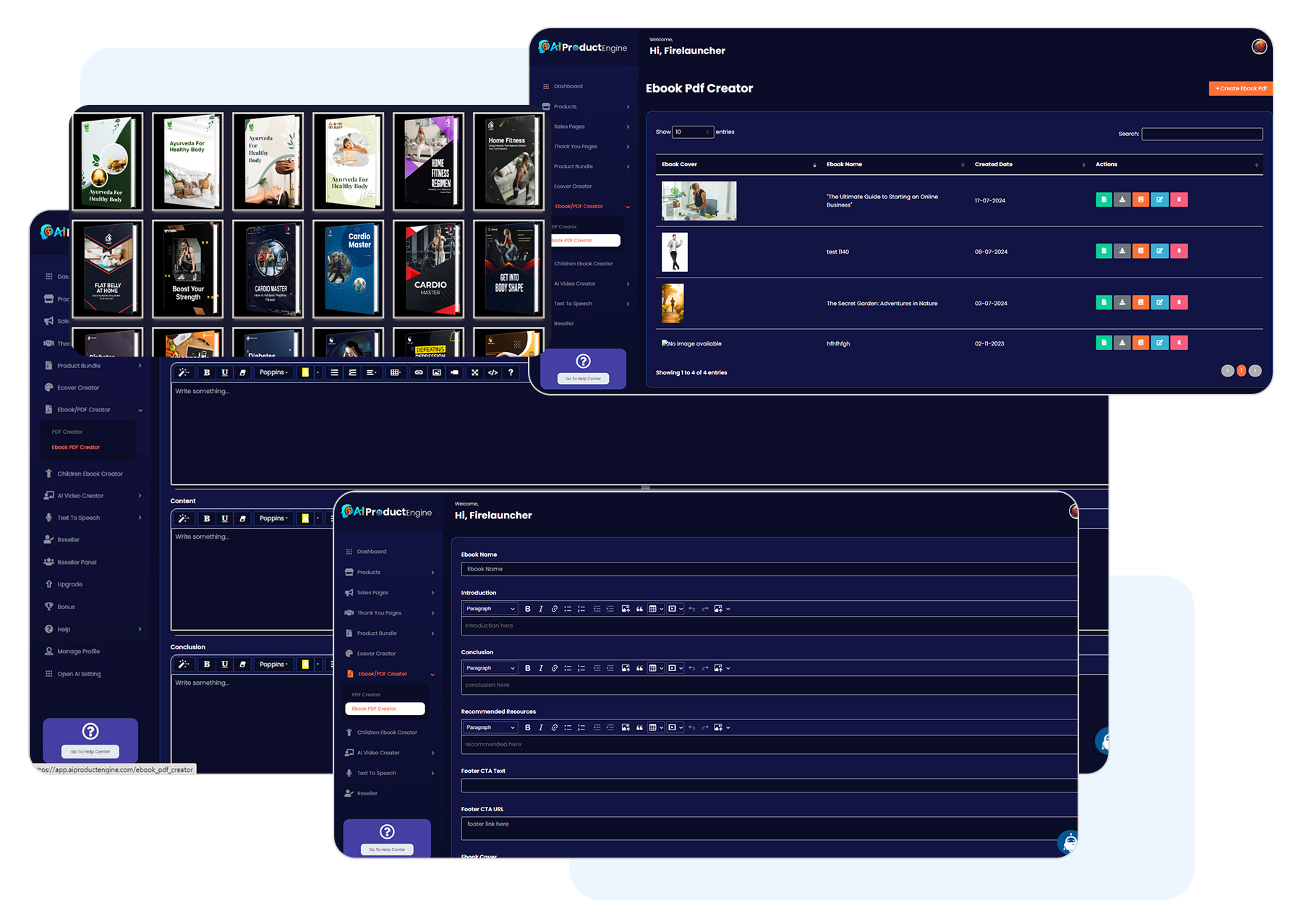1296x924 pixels.
Task: Click the delete icon for The Secret Garden ebook
Action: pyautogui.click(x=1179, y=302)
